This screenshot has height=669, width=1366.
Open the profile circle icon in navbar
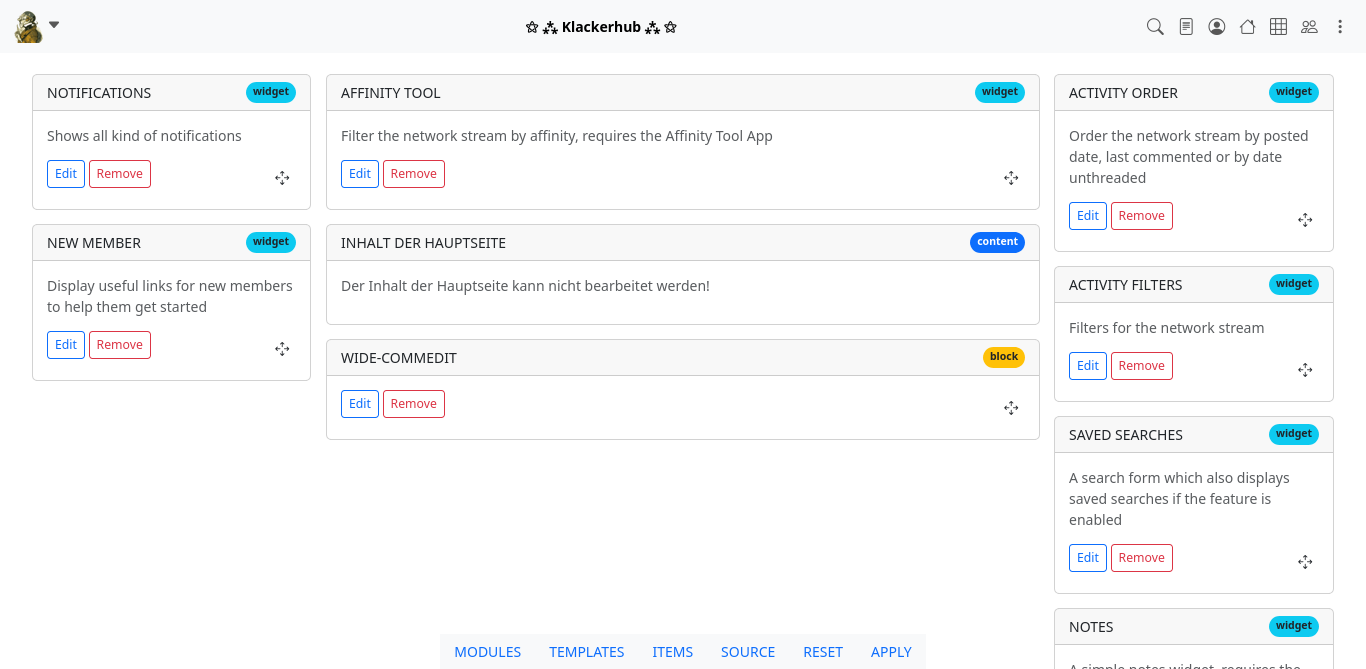pos(1217,27)
